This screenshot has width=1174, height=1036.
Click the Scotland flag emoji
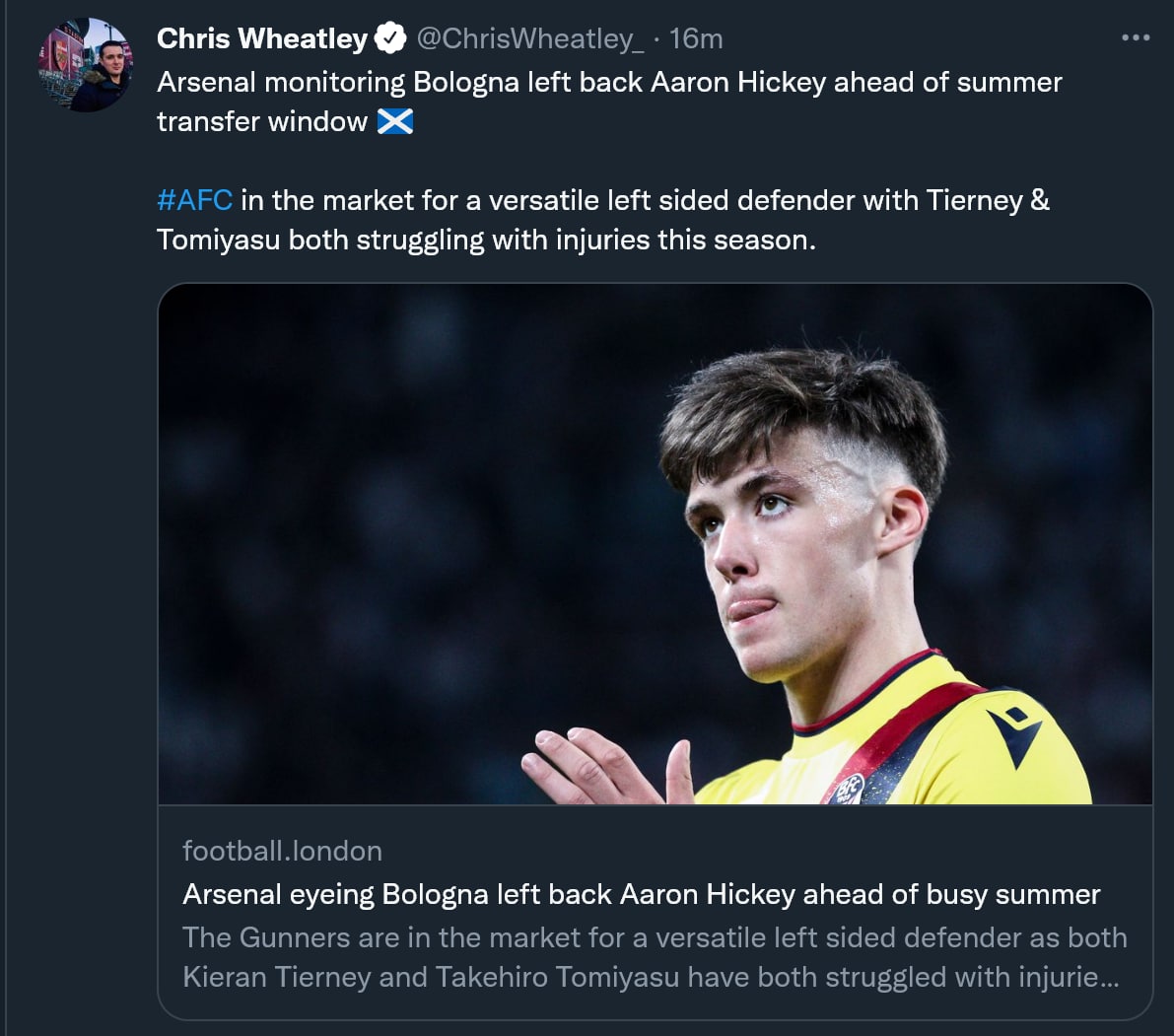(x=395, y=121)
